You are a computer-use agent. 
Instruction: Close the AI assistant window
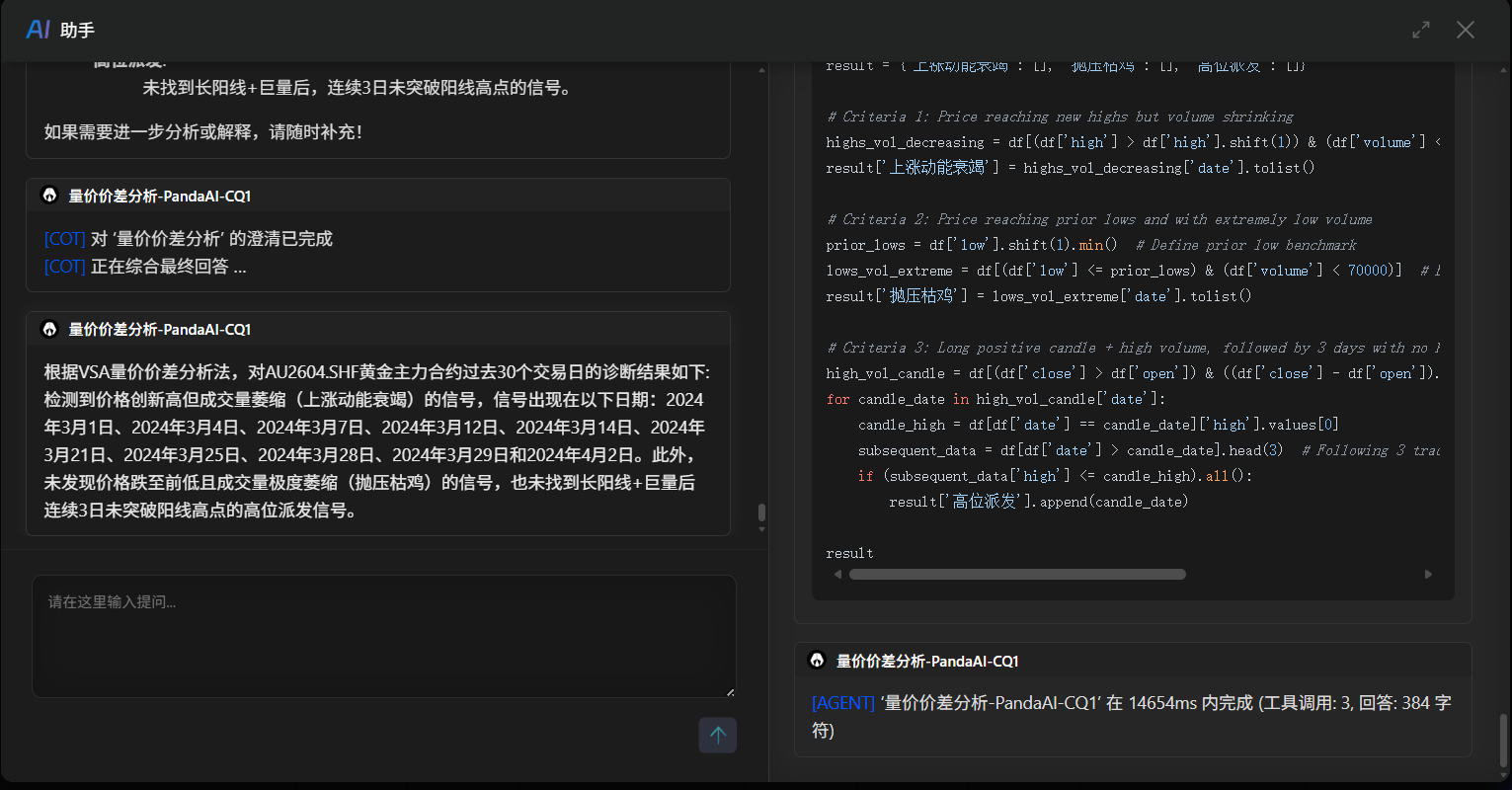[x=1466, y=30]
